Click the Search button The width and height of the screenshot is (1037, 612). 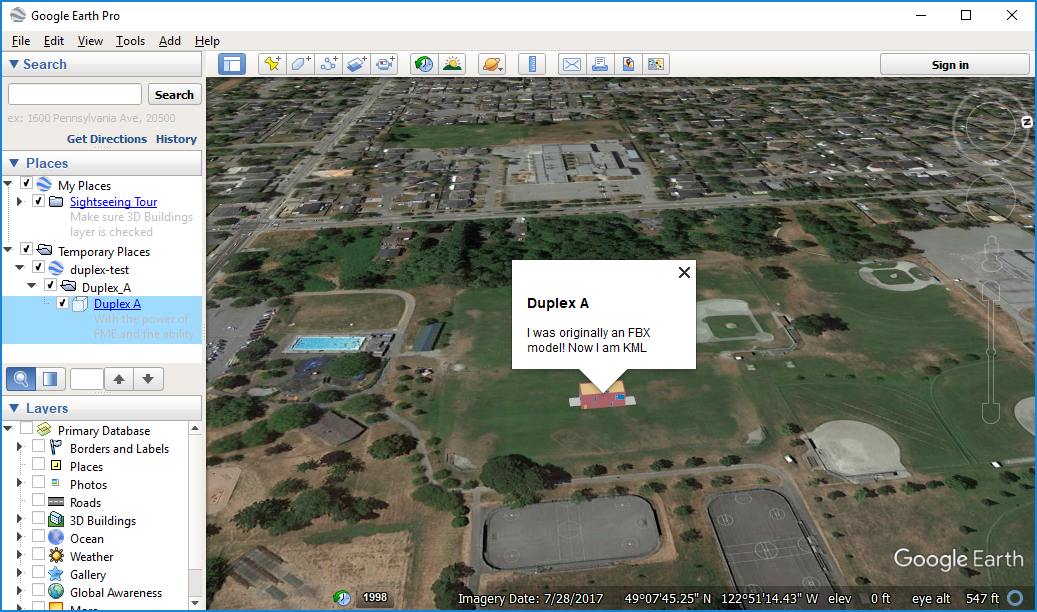tap(174, 95)
